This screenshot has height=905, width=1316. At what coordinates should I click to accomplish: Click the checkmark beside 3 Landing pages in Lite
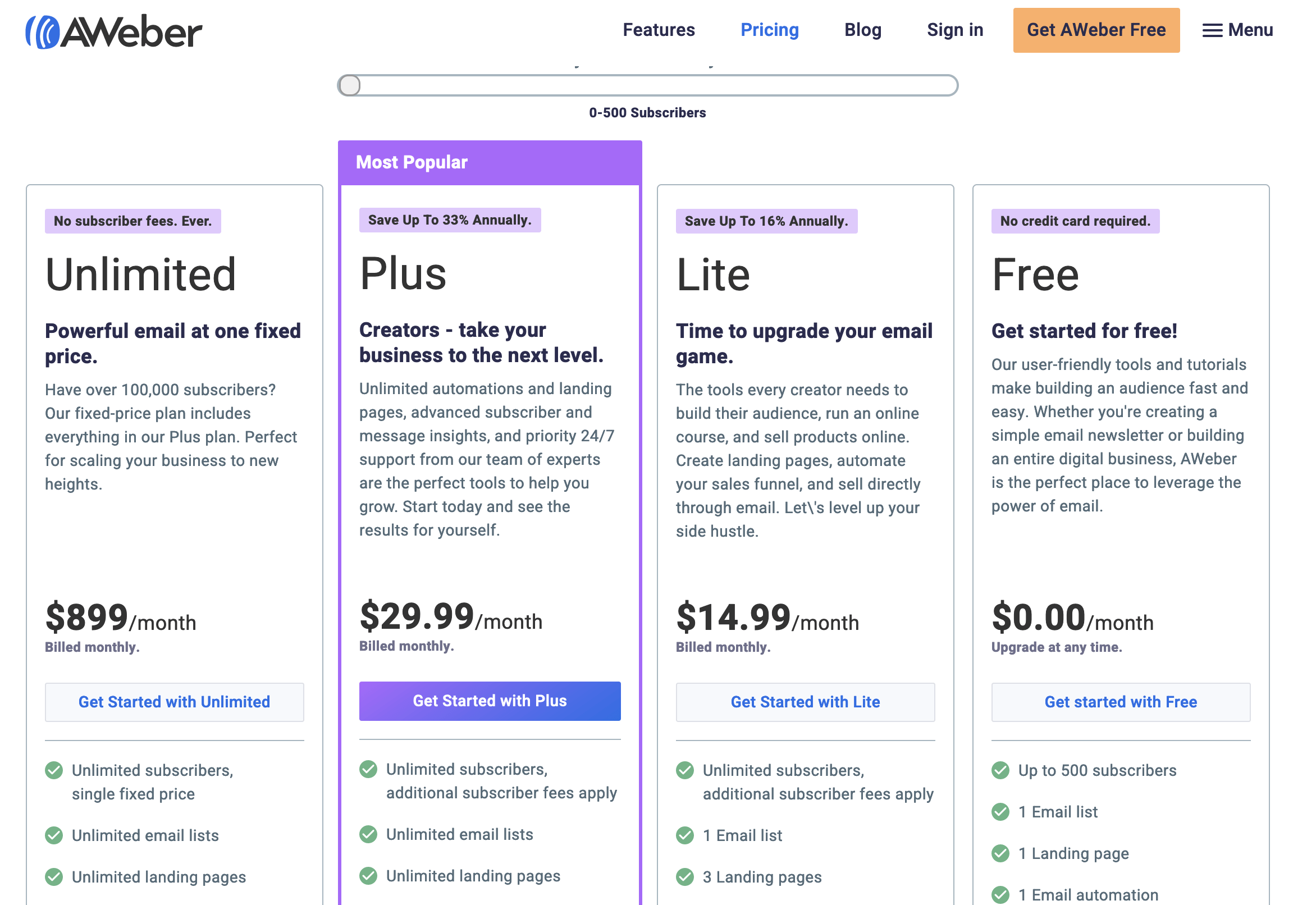pos(685,876)
